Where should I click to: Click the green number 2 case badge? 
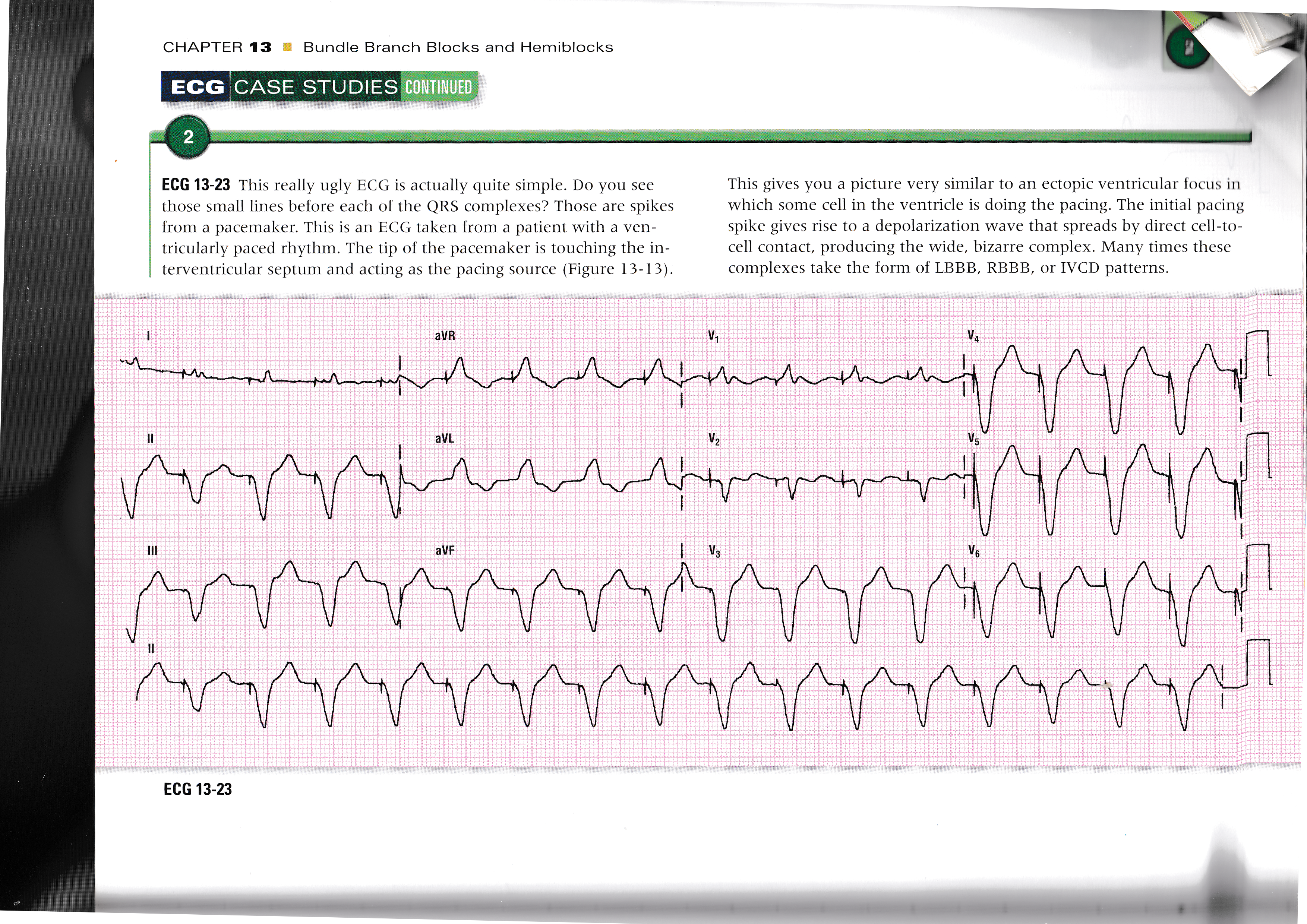(x=188, y=137)
